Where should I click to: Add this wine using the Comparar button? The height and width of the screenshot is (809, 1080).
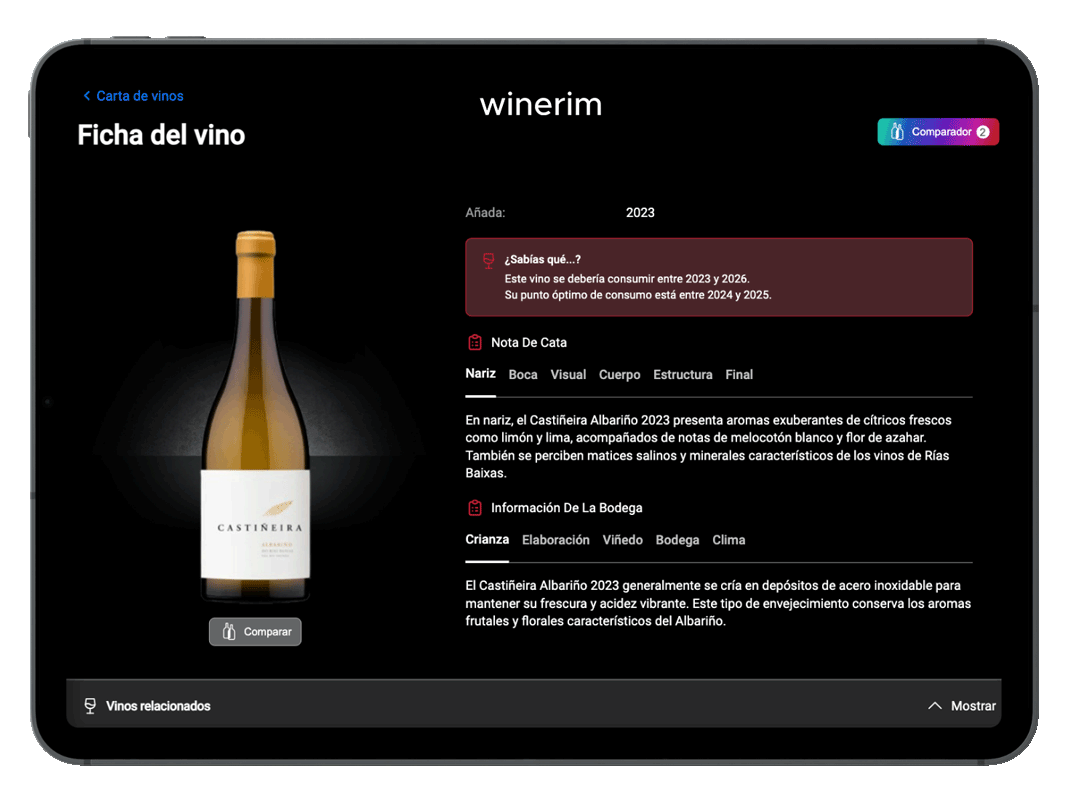click(x=255, y=631)
